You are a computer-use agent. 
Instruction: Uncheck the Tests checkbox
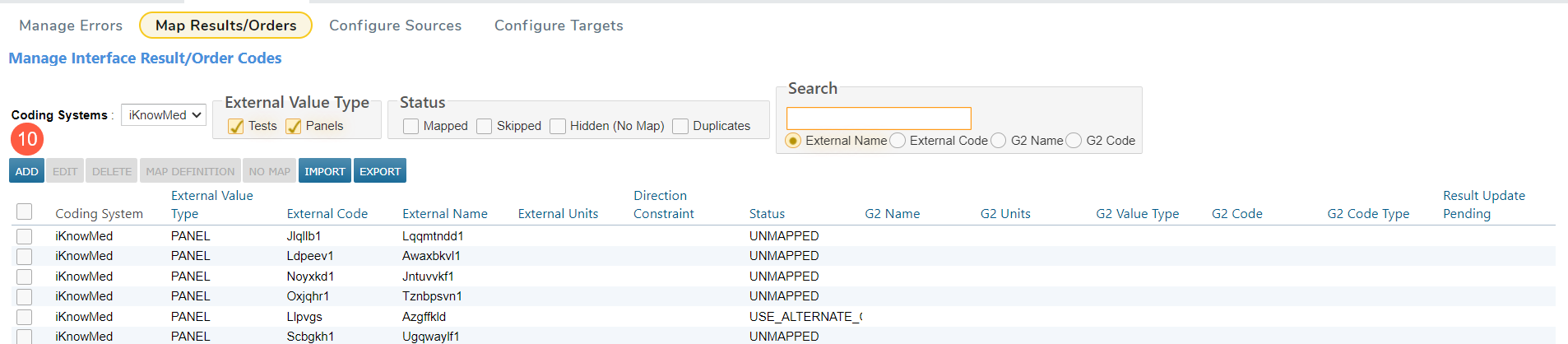click(236, 127)
